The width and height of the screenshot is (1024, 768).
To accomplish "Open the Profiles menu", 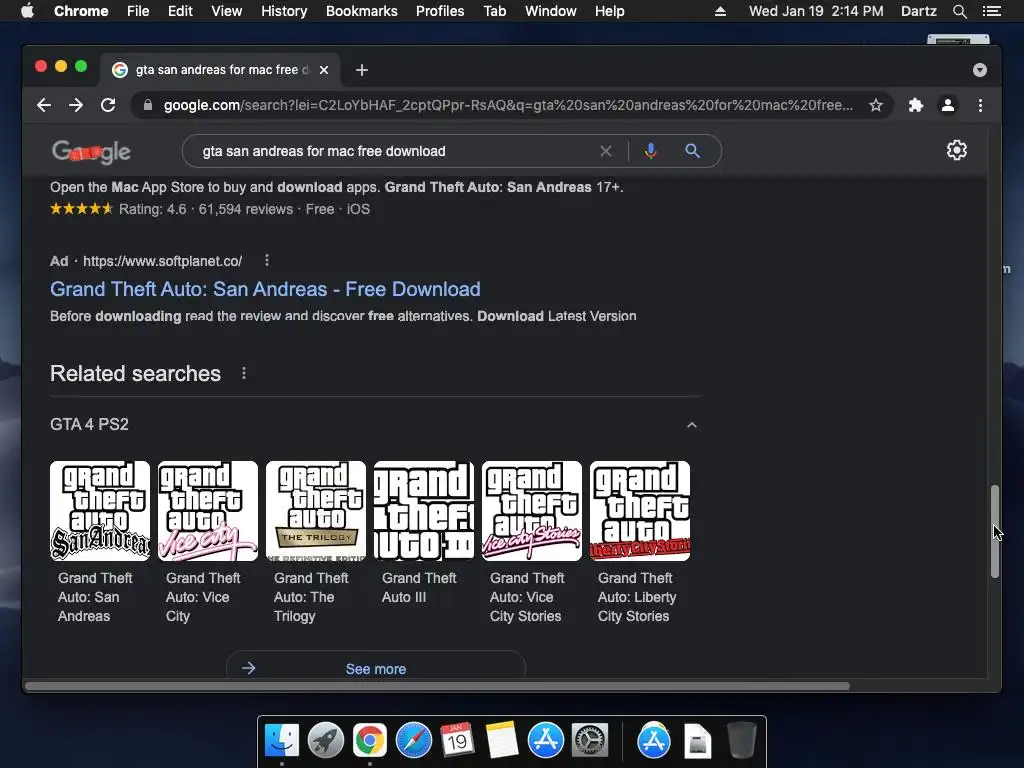I will [x=440, y=11].
